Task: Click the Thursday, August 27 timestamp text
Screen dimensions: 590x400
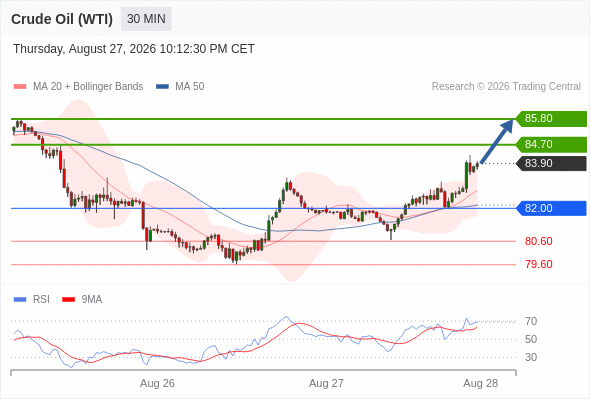Action: [x=134, y=49]
